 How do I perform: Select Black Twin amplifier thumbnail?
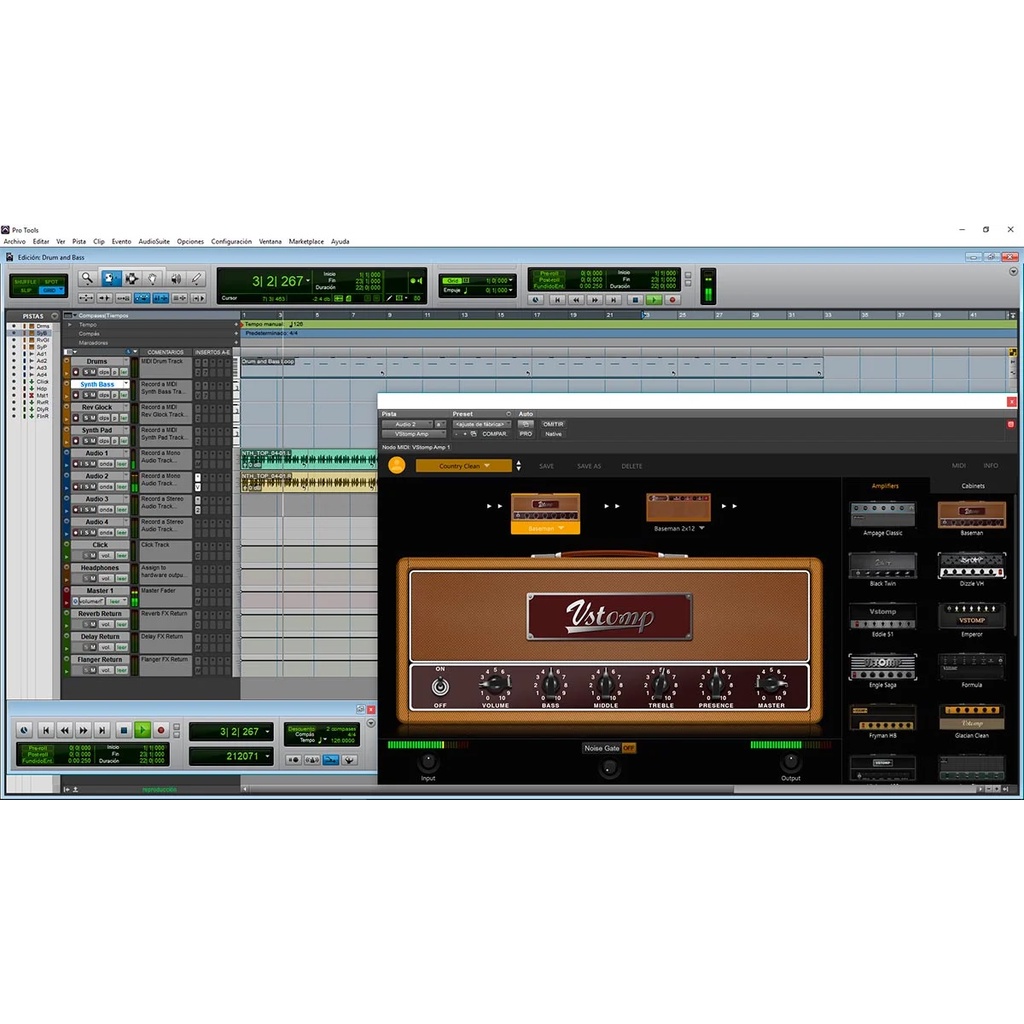pyautogui.click(x=882, y=566)
